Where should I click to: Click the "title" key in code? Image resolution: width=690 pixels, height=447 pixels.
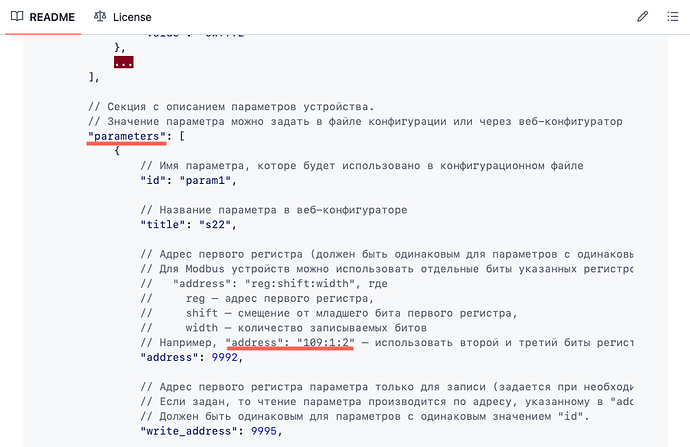(163, 224)
